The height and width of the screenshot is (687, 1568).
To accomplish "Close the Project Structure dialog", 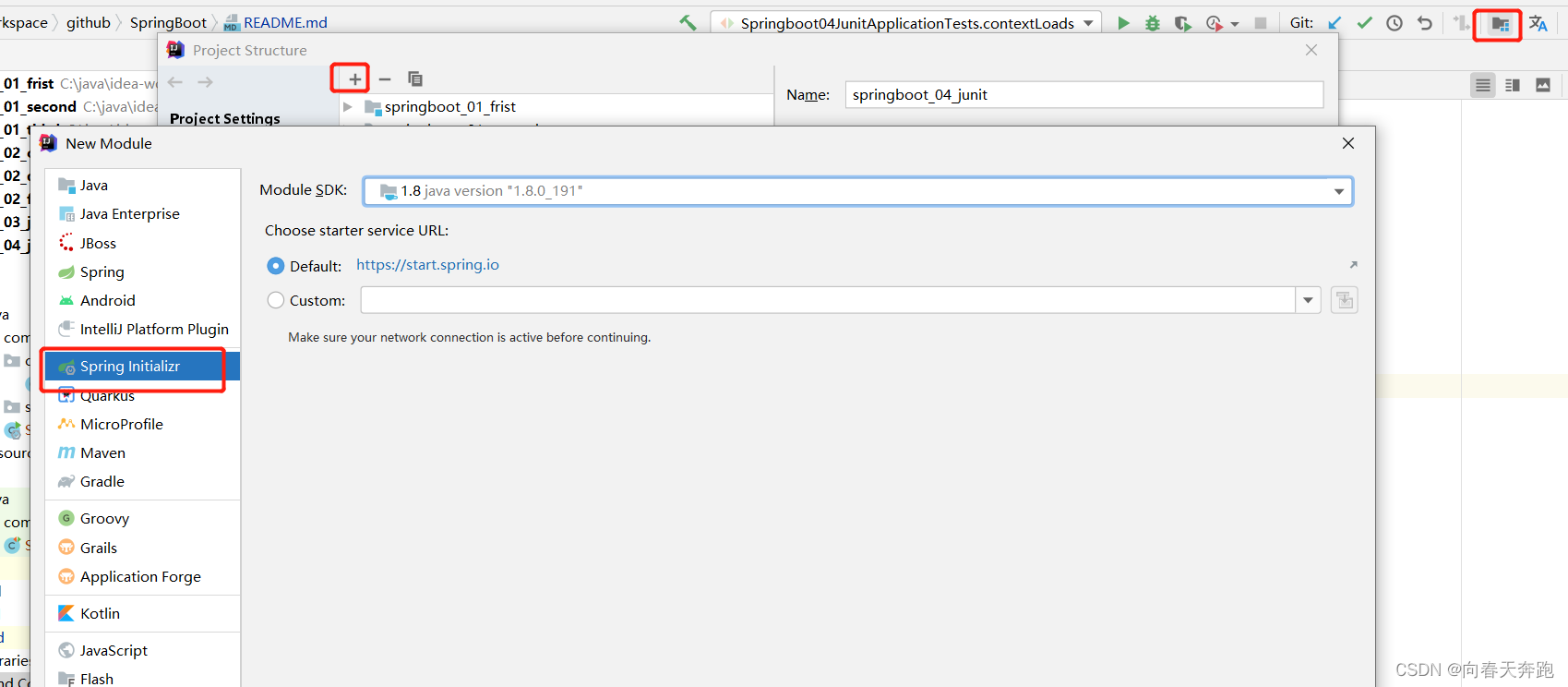I will point(1311,50).
